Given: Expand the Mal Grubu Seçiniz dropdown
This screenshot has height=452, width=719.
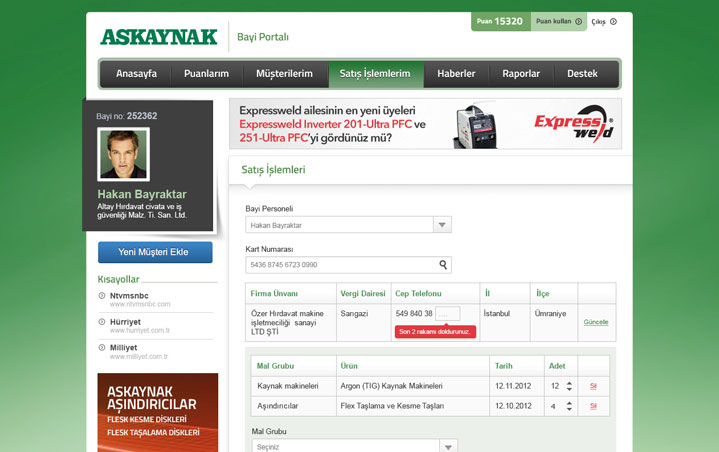Looking at the screenshot, I should pos(448,446).
